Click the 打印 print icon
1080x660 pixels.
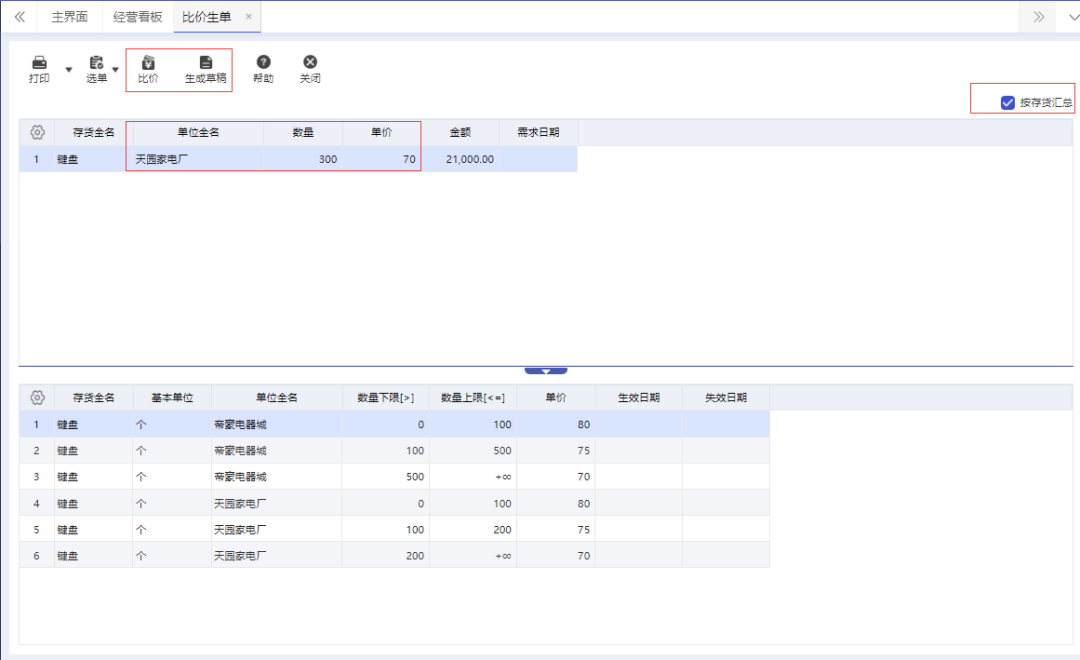tap(38, 62)
